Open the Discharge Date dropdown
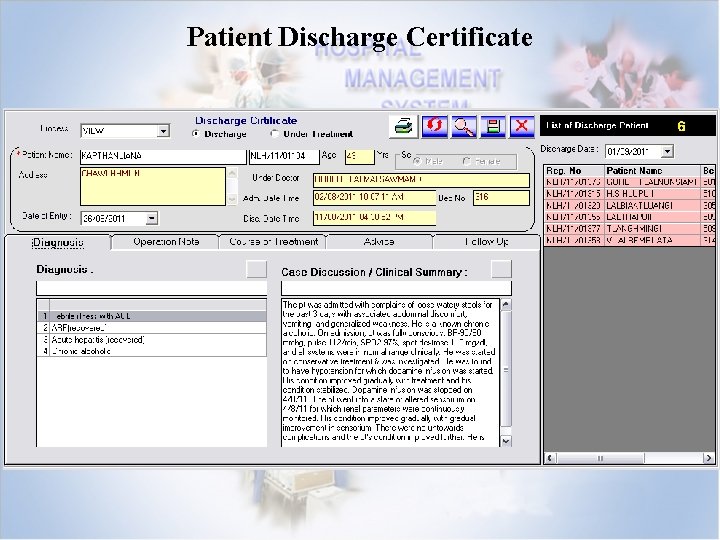Screen dimensions: 720x540 (668, 151)
